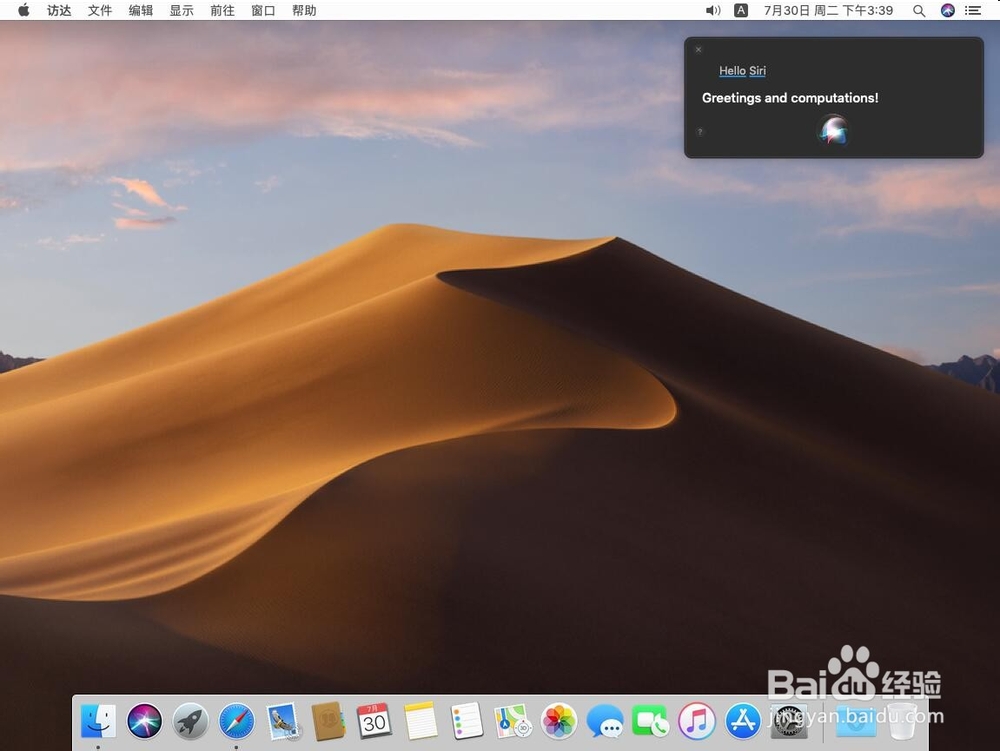Click the date and time 下午3:39
Viewport: 1000px width, 751px height.
click(x=828, y=10)
